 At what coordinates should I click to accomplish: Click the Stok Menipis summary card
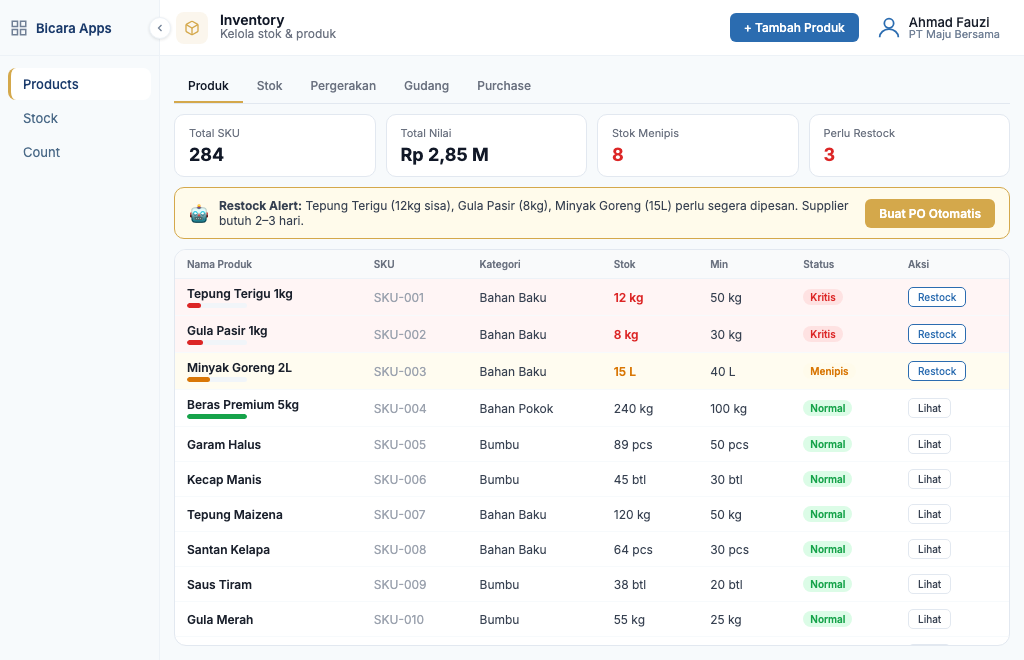click(703, 145)
